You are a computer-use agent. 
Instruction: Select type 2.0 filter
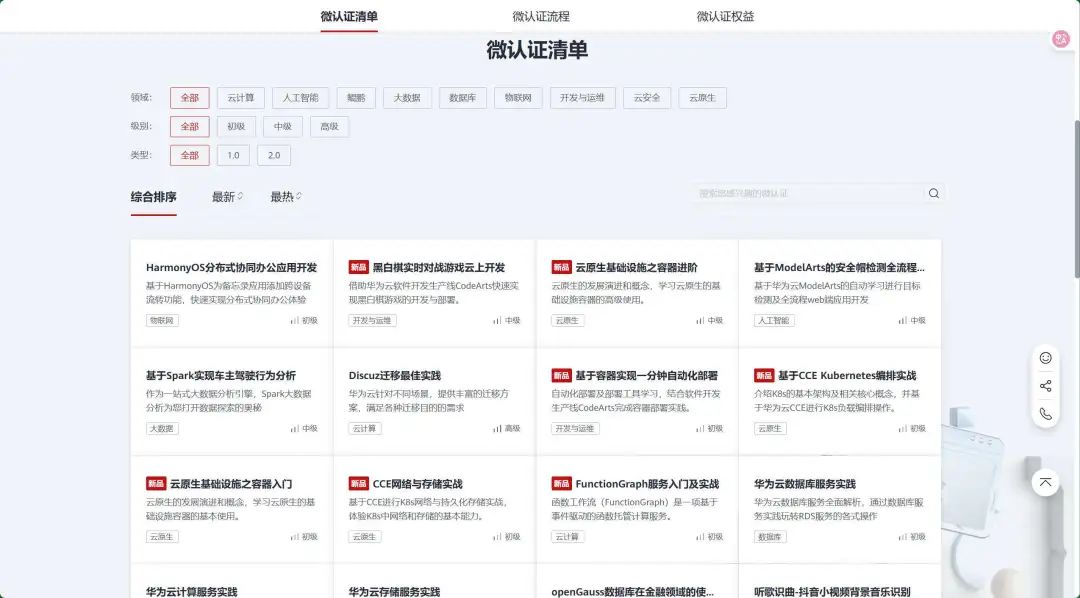tap(274, 155)
